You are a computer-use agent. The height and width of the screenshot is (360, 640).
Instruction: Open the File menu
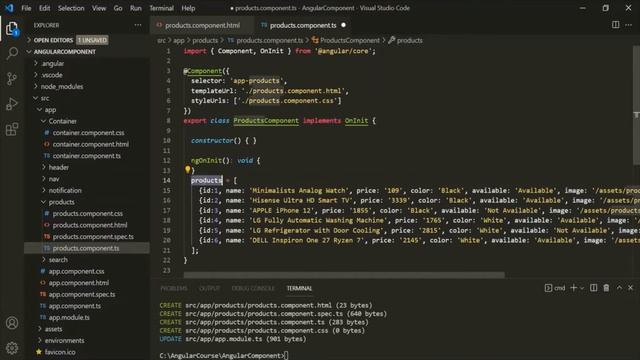click(x=26, y=8)
